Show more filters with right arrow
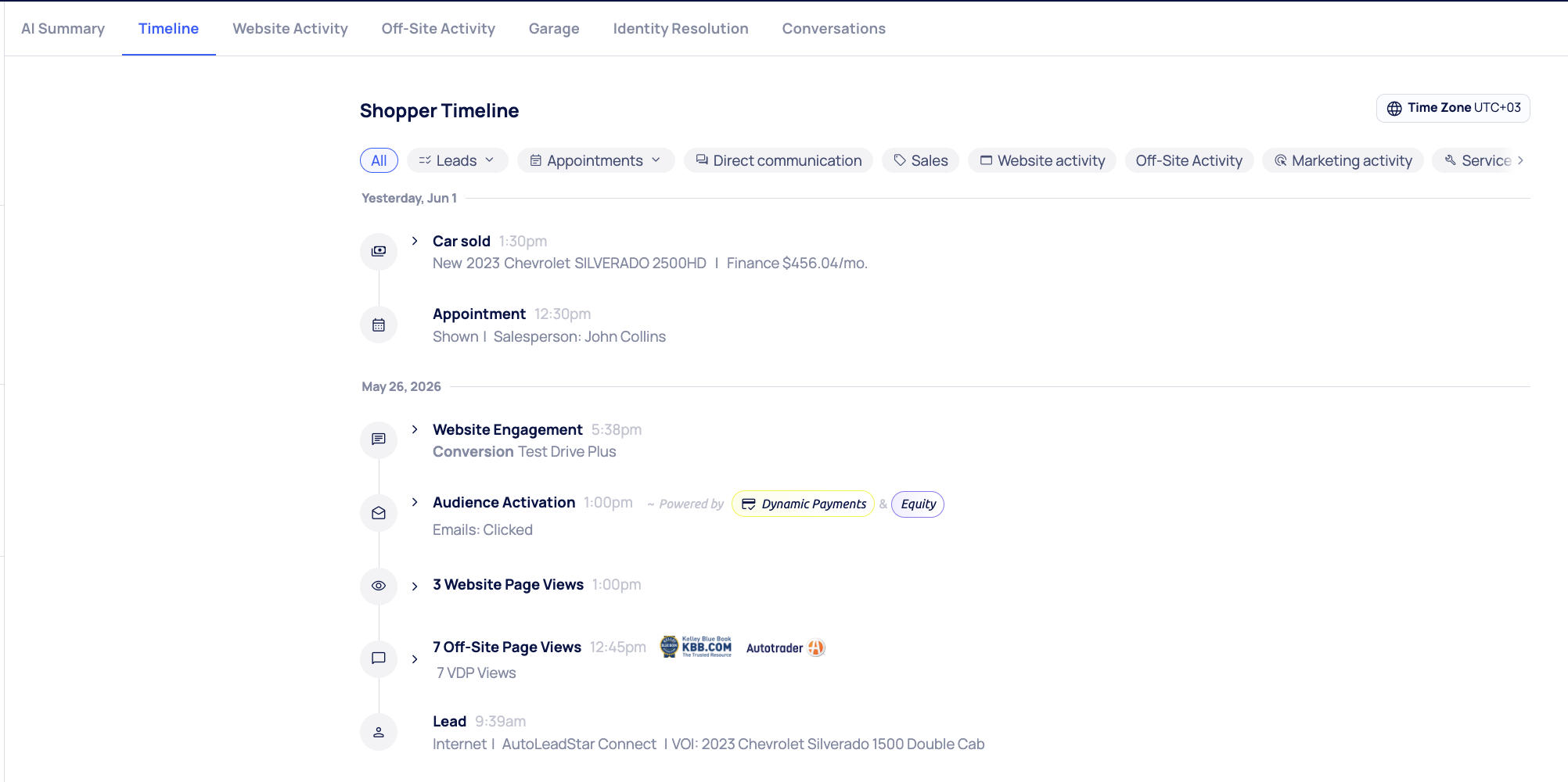The height and width of the screenshot is (782, 1568). (1520, 160)
